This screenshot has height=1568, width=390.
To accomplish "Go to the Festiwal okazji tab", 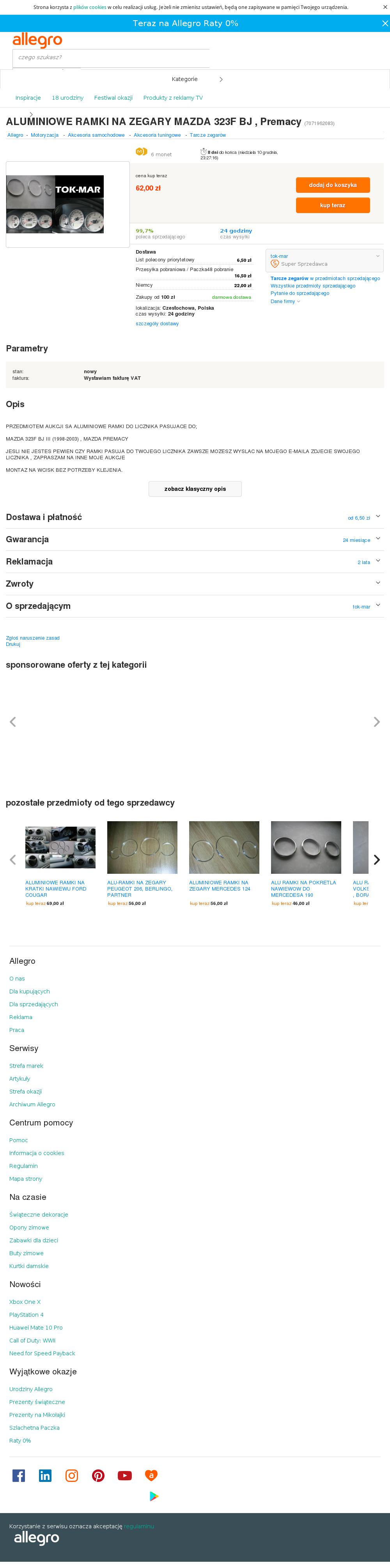I will coord(113,97).
